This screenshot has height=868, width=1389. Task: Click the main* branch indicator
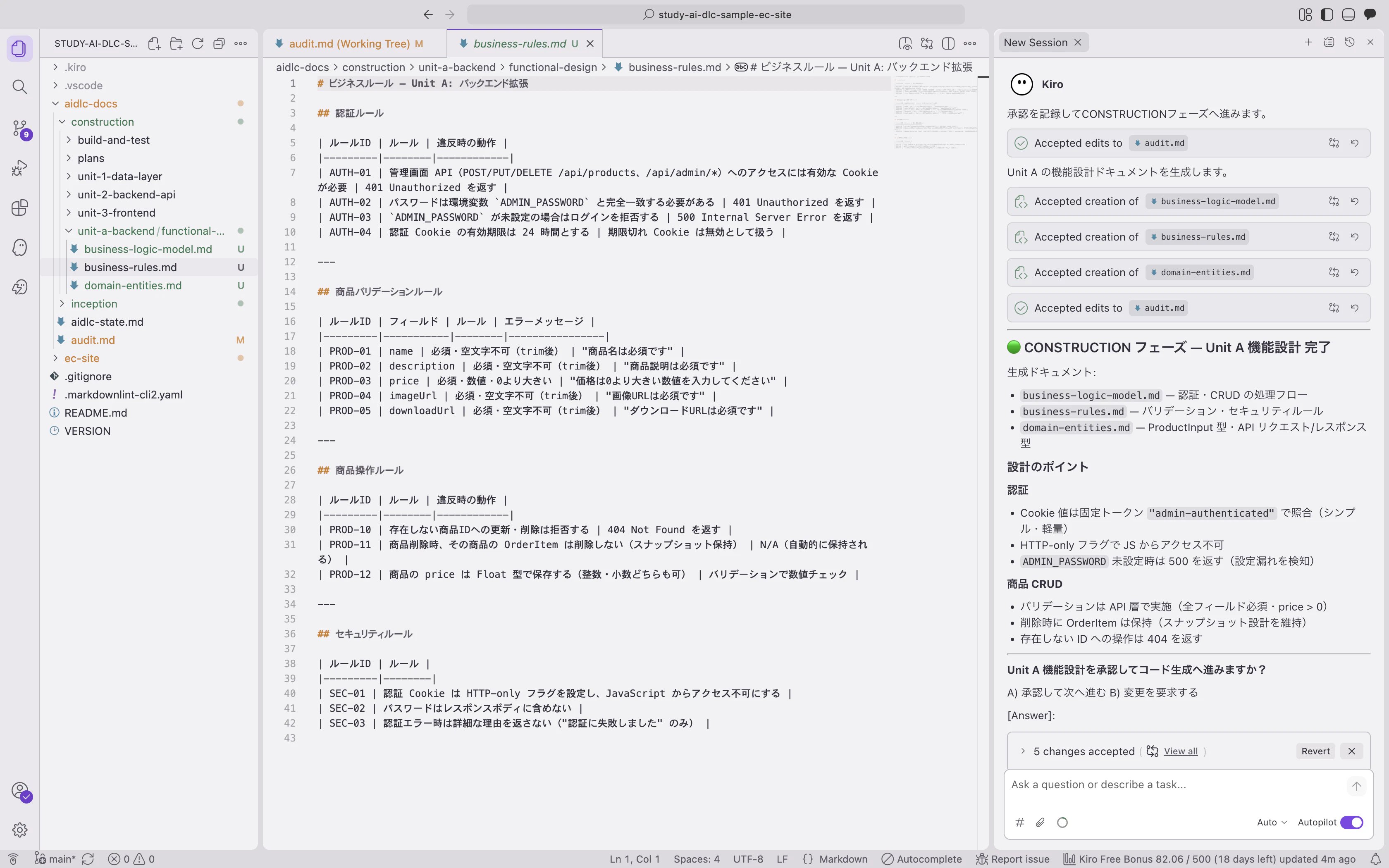click(x=55, y=859)
